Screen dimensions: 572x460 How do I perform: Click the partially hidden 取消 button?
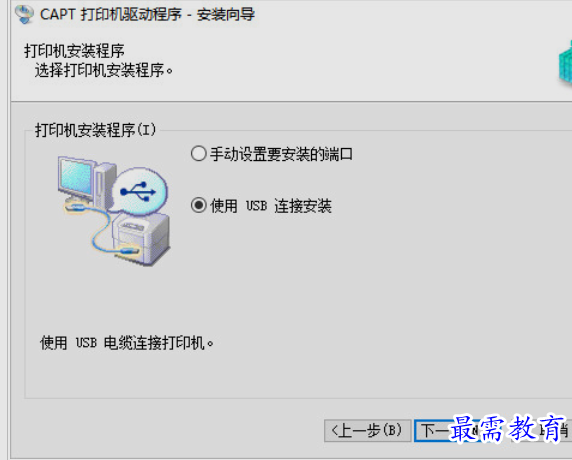[562, 431]
